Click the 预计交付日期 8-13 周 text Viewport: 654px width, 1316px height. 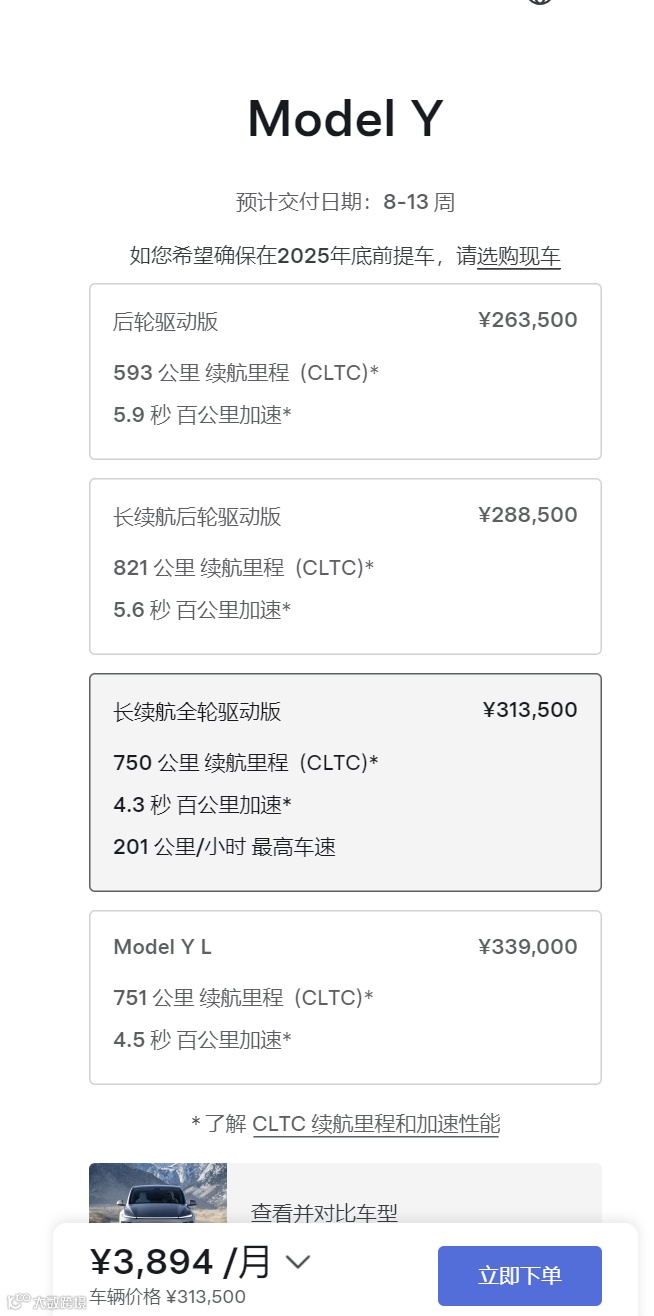(345, 202)
